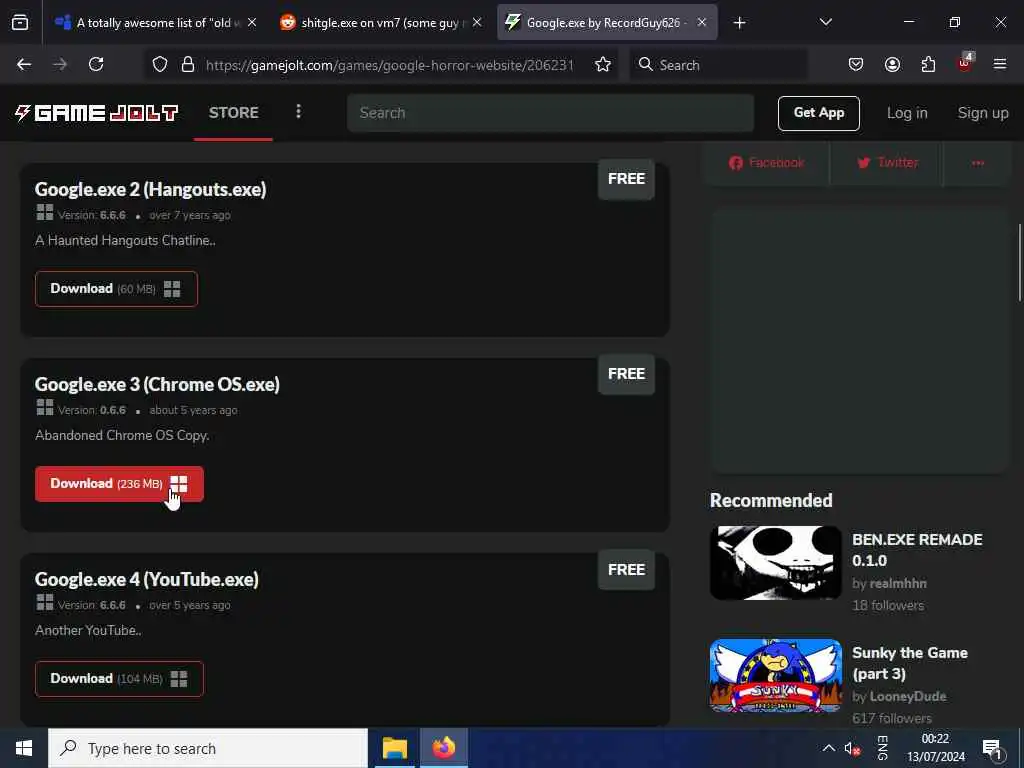Click the browser address bar URL

pos(389,65)
